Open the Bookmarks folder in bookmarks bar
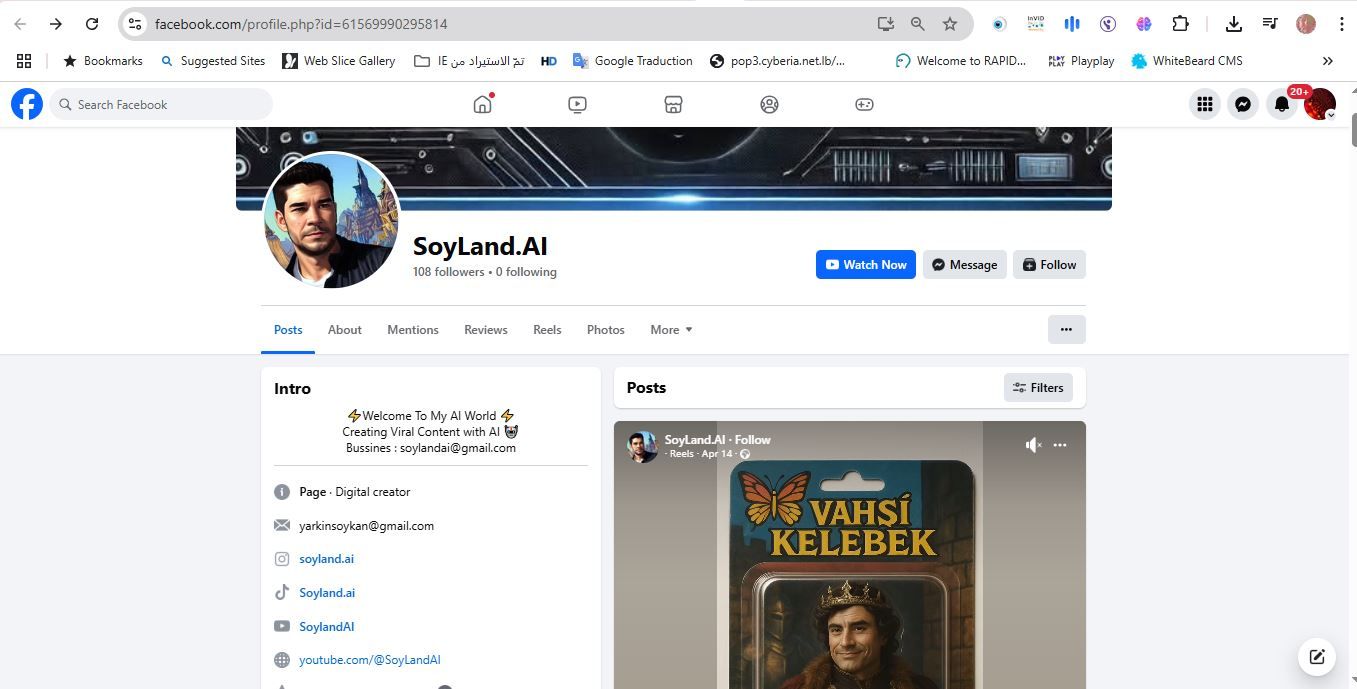Screen dimensions: 1357x689 102,61
